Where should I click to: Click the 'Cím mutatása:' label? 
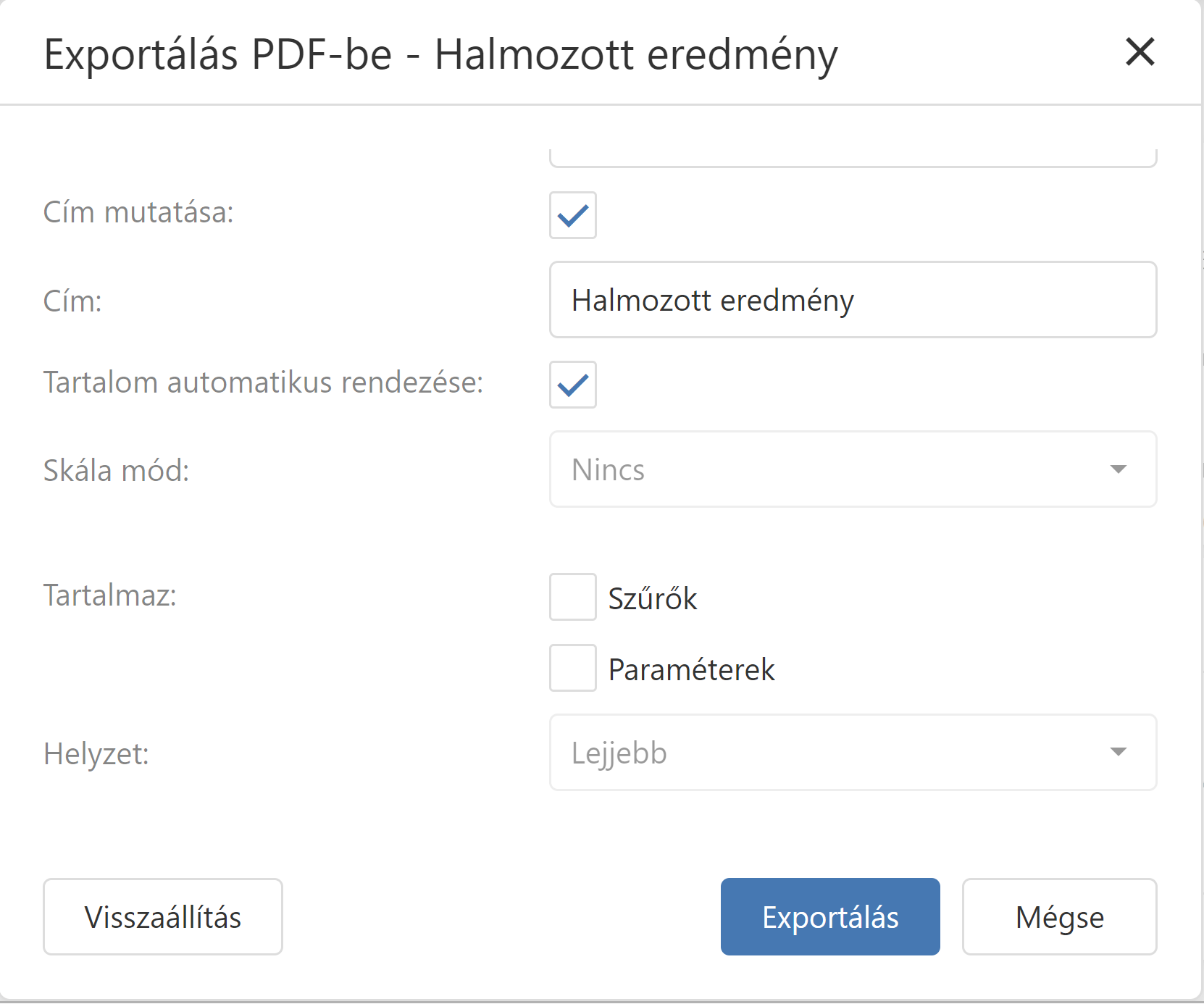[138, 213]
